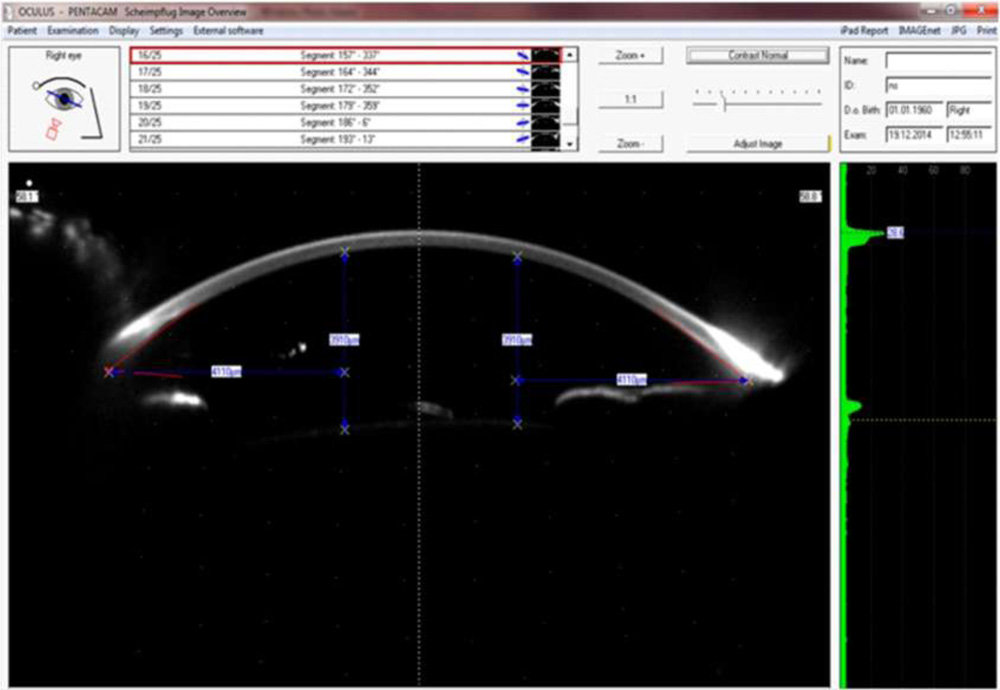1000x690 pixels.
Task: Open the External software menu
Action: click(229, 31)
